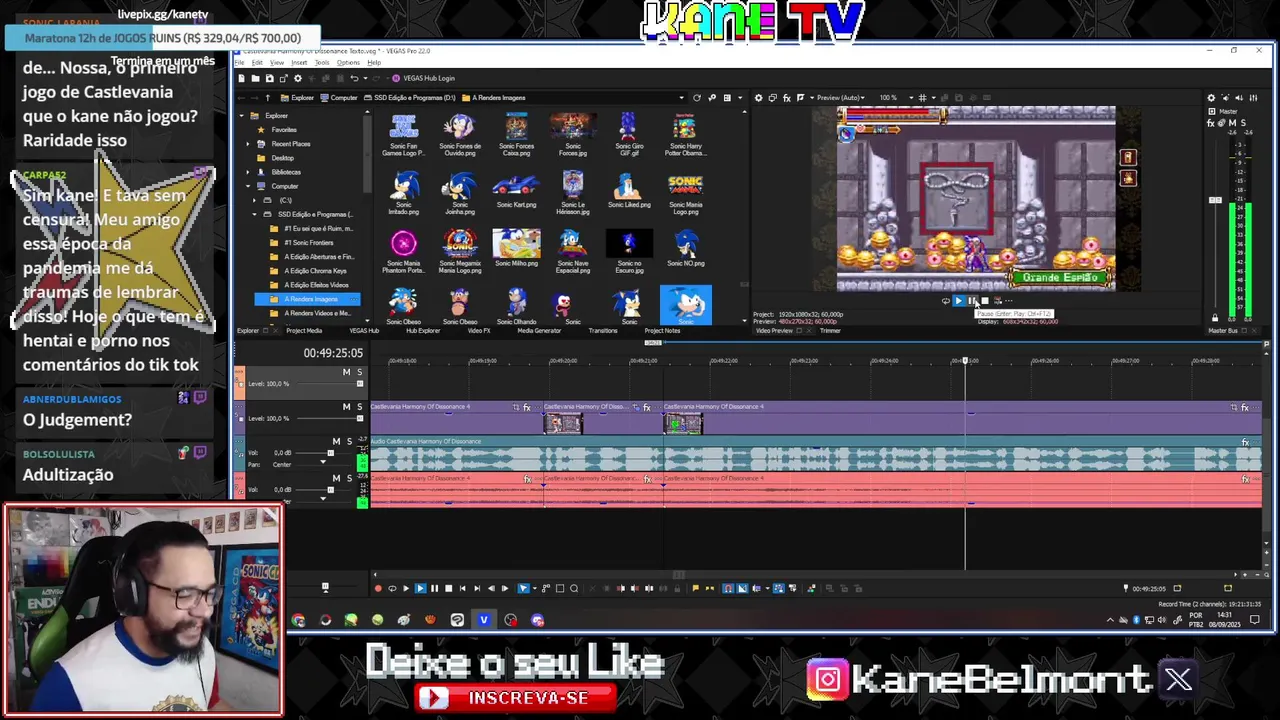Image resolution: width=1280 pixels, height=720 pixels.
Task: Click Event FX on first purple video clip
Action: tap(527, 407)
